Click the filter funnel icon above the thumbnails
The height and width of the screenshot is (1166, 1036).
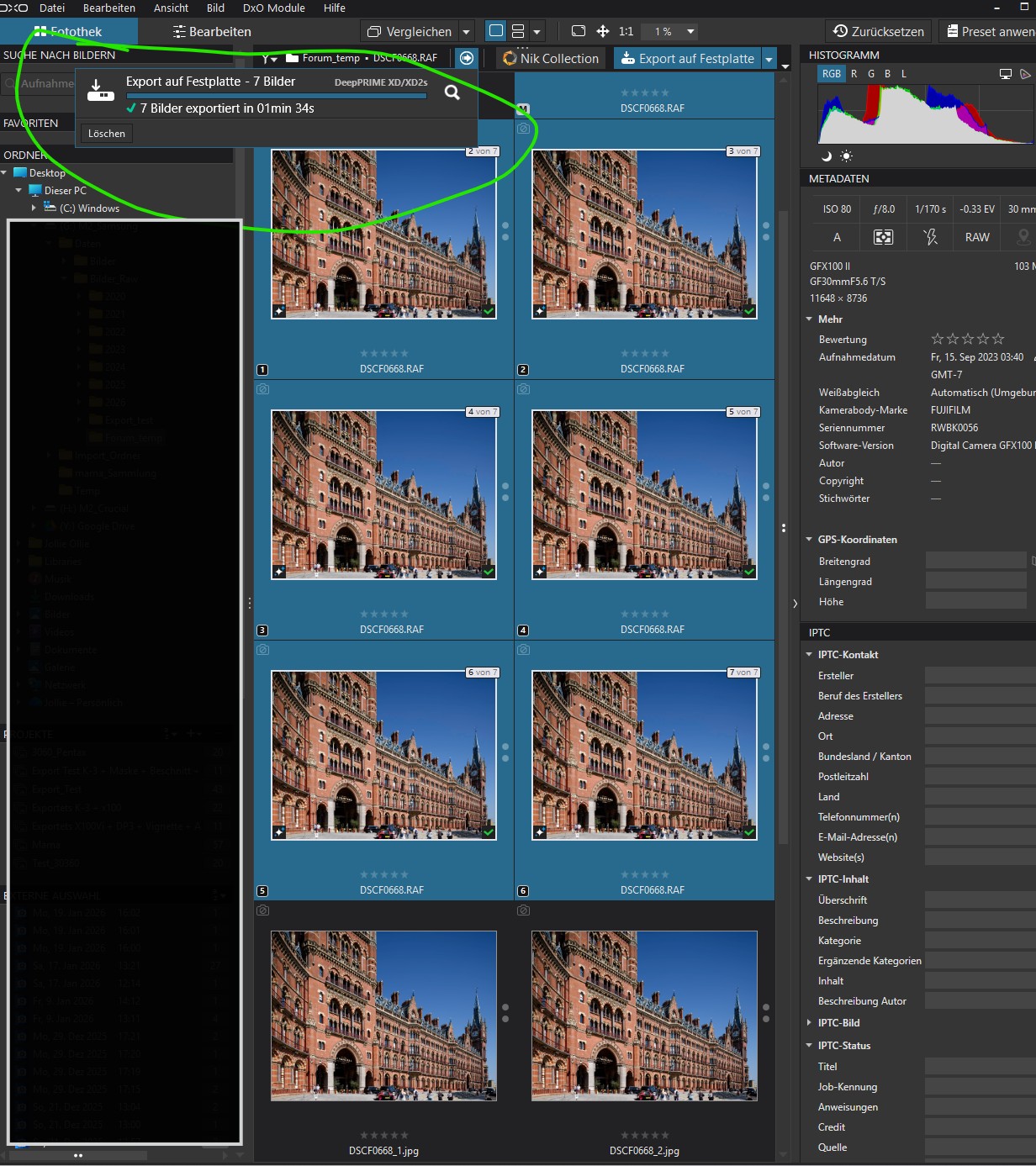point(268,59)
